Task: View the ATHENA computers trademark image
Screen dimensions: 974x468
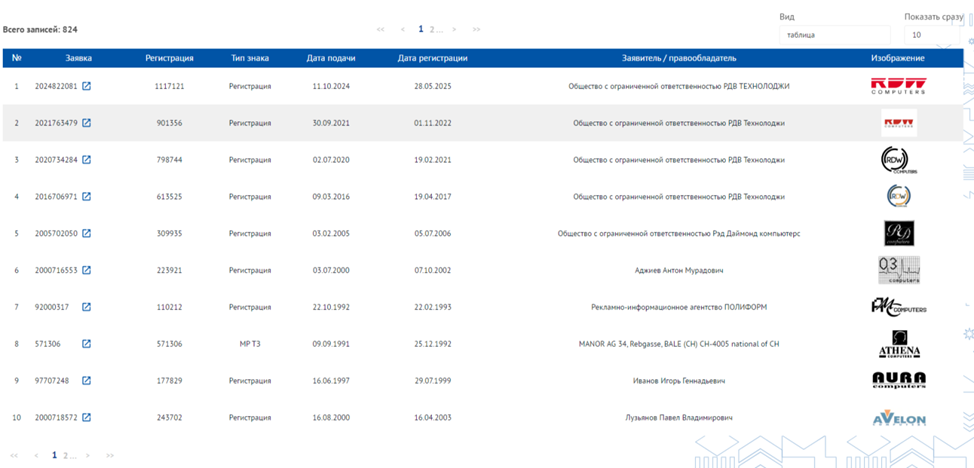Action: pos(898,344)
